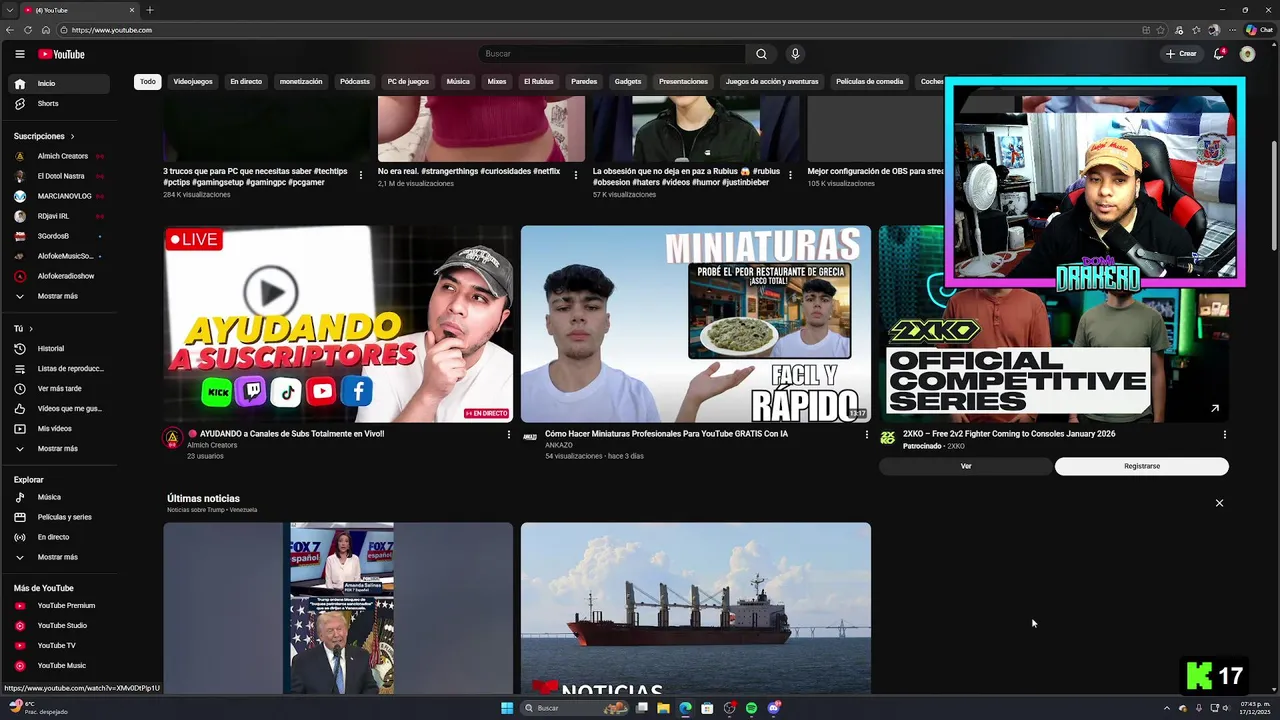Start voice search with the microphone icon

(795, 54)
